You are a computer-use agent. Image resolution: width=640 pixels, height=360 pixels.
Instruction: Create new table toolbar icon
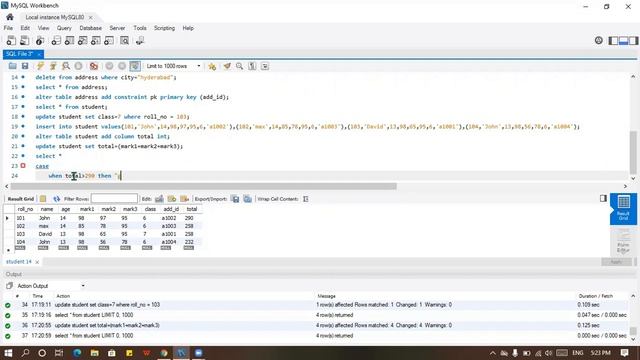[69, 40]
